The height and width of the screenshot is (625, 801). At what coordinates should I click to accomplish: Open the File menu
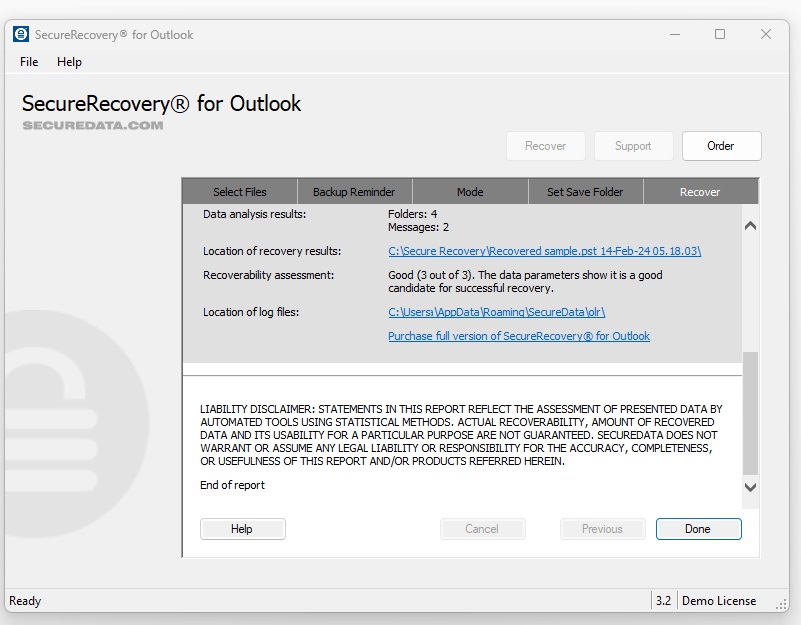[29, 62]
